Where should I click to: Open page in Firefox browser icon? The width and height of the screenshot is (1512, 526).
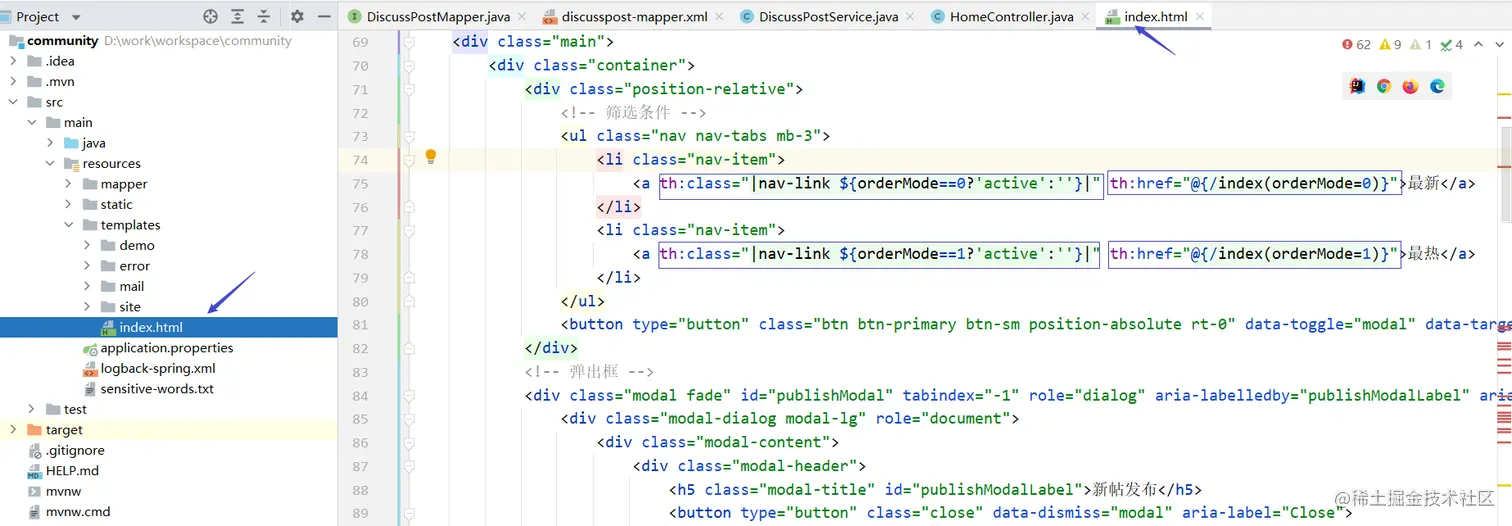pos(1410,86)
